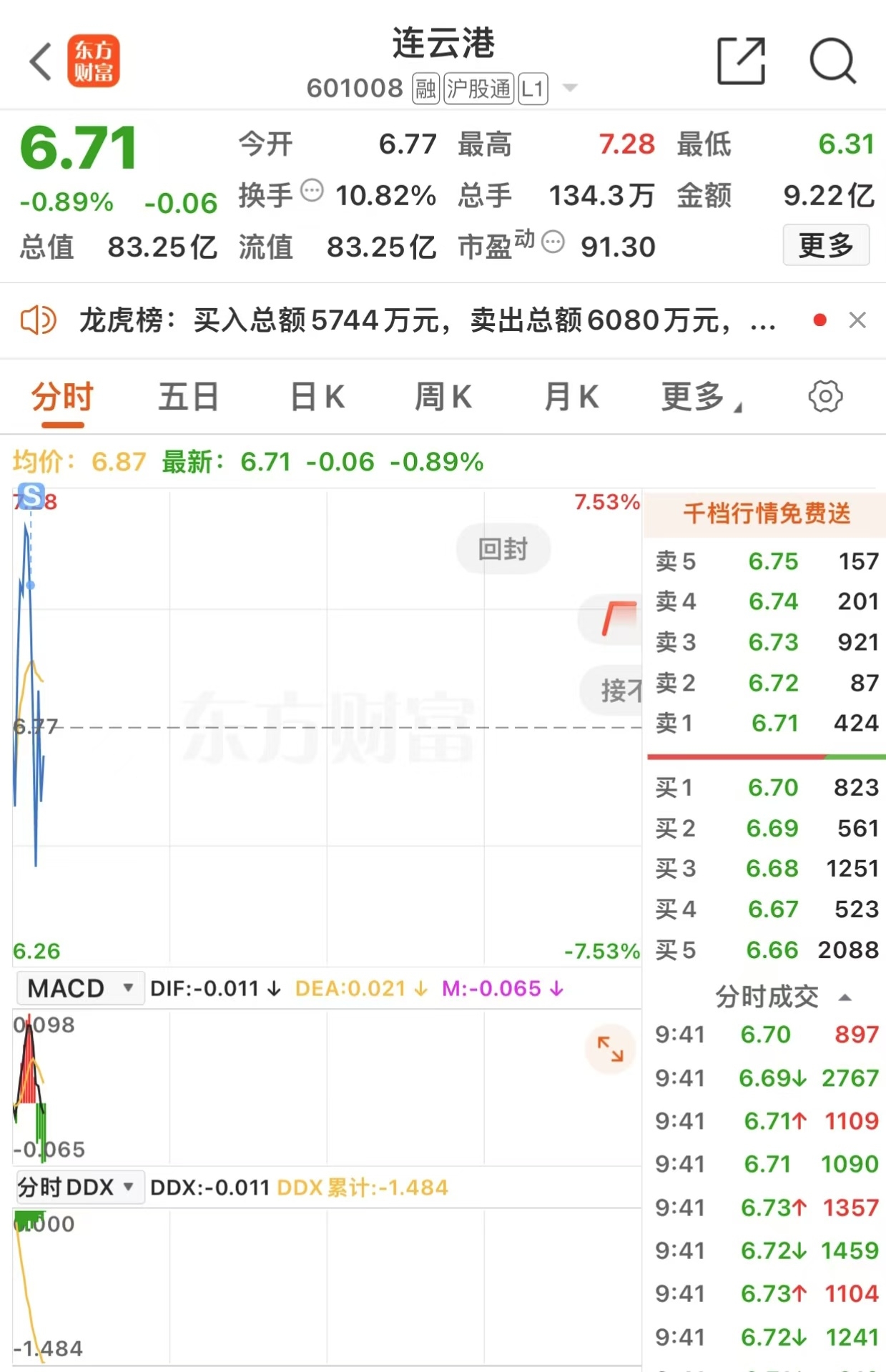The height and width of the screenshot is (1372, 886).
Task: Tap the 总手 134.3万 value
Action: 601,195
